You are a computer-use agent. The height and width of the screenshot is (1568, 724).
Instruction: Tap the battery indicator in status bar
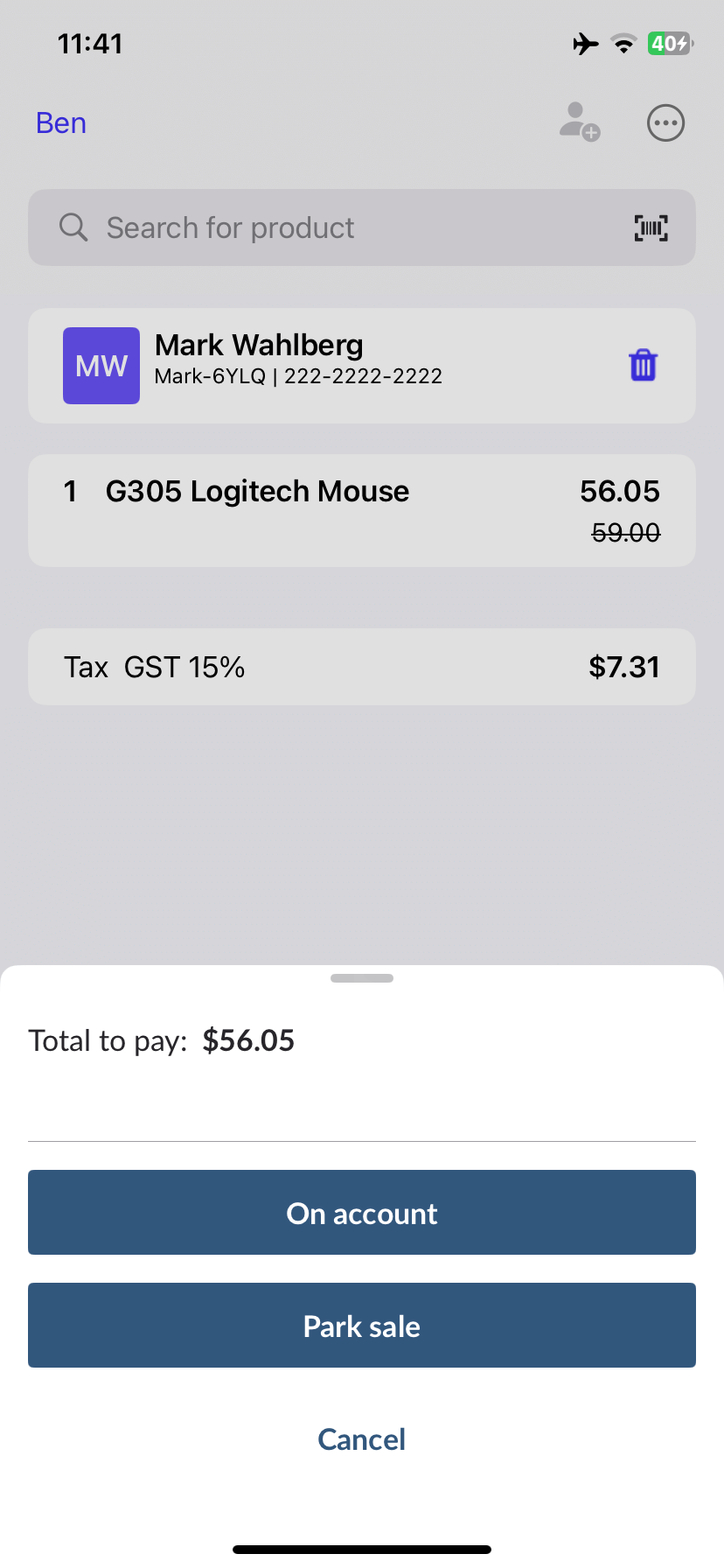[x=670, y=44]
